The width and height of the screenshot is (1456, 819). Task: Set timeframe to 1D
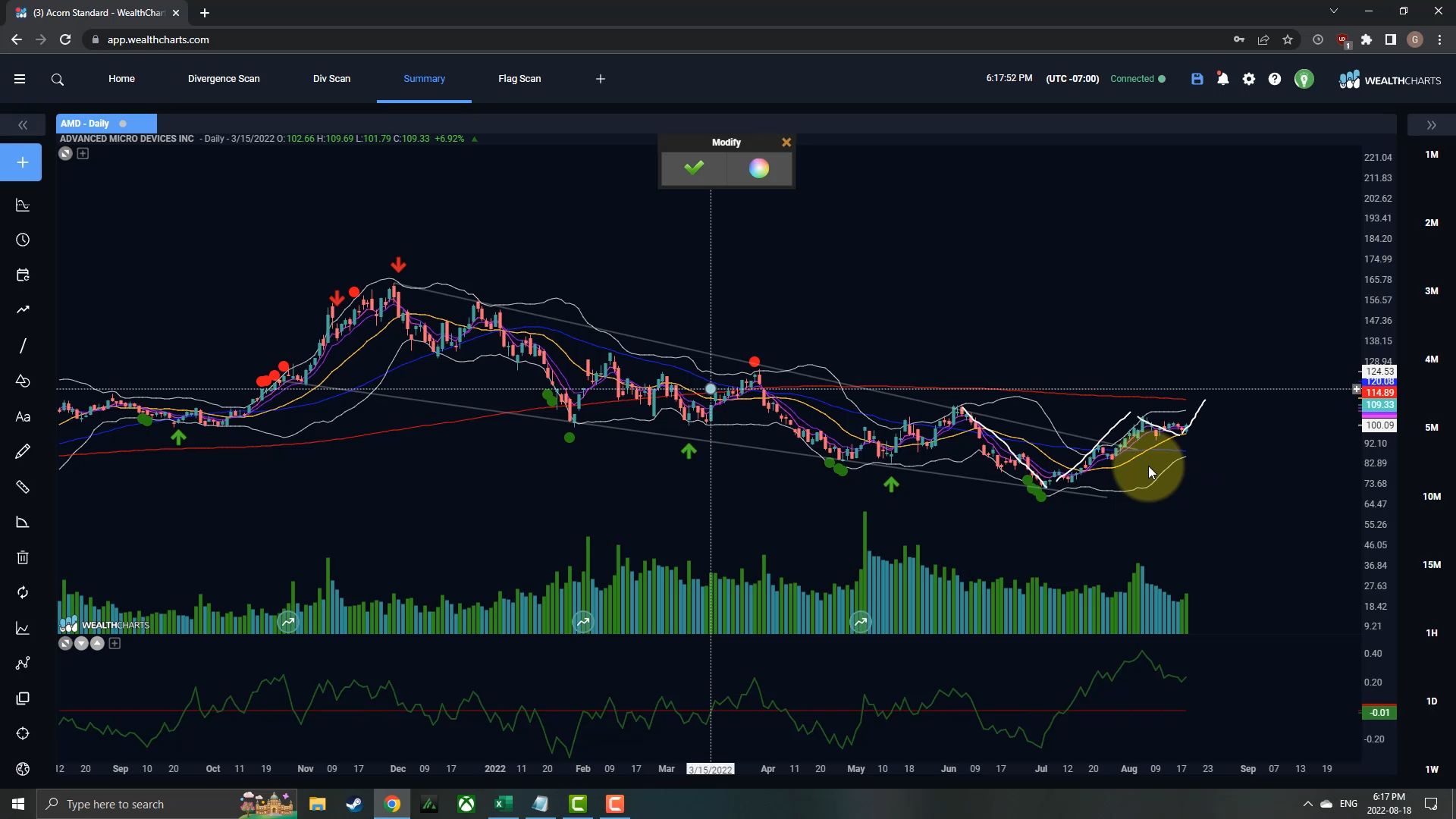coord(1431,701)
